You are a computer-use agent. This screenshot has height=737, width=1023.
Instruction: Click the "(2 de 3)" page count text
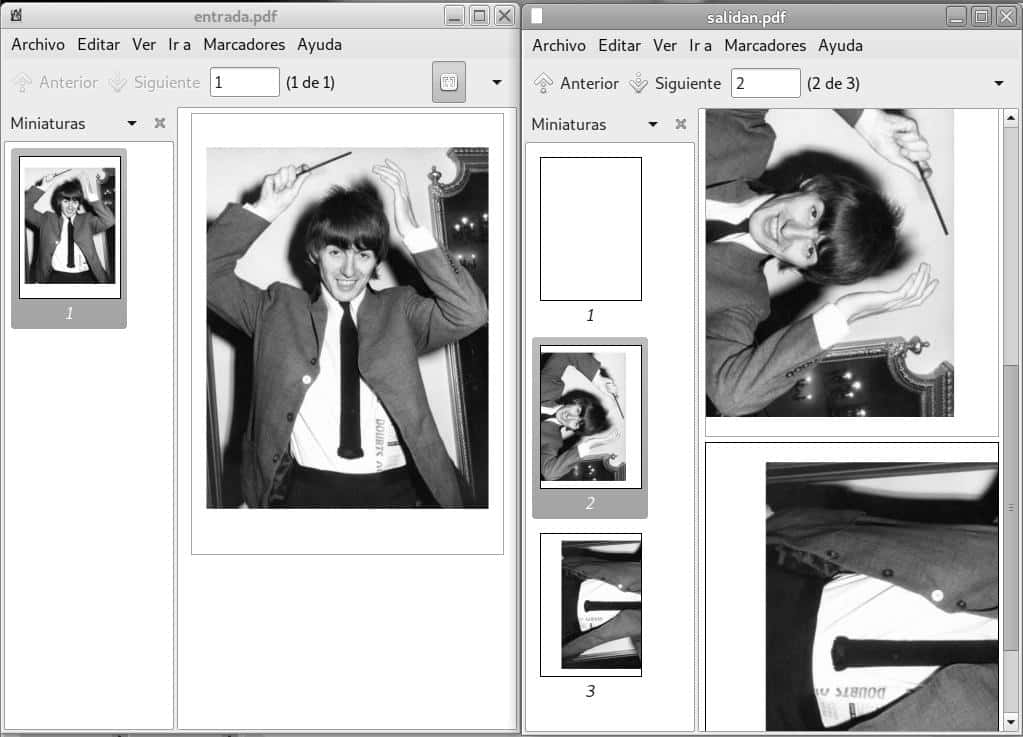833,83
